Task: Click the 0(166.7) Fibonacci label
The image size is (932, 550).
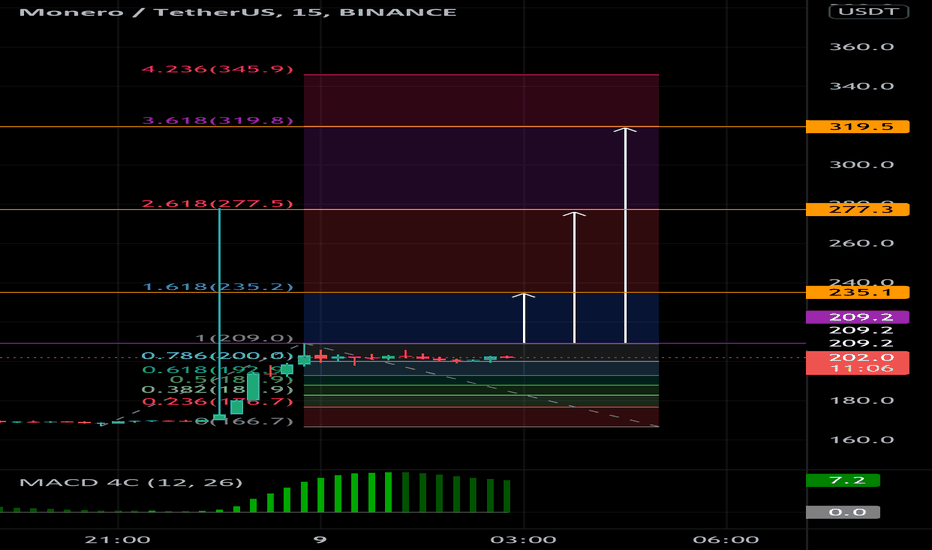Action: [x=244, y=421]
